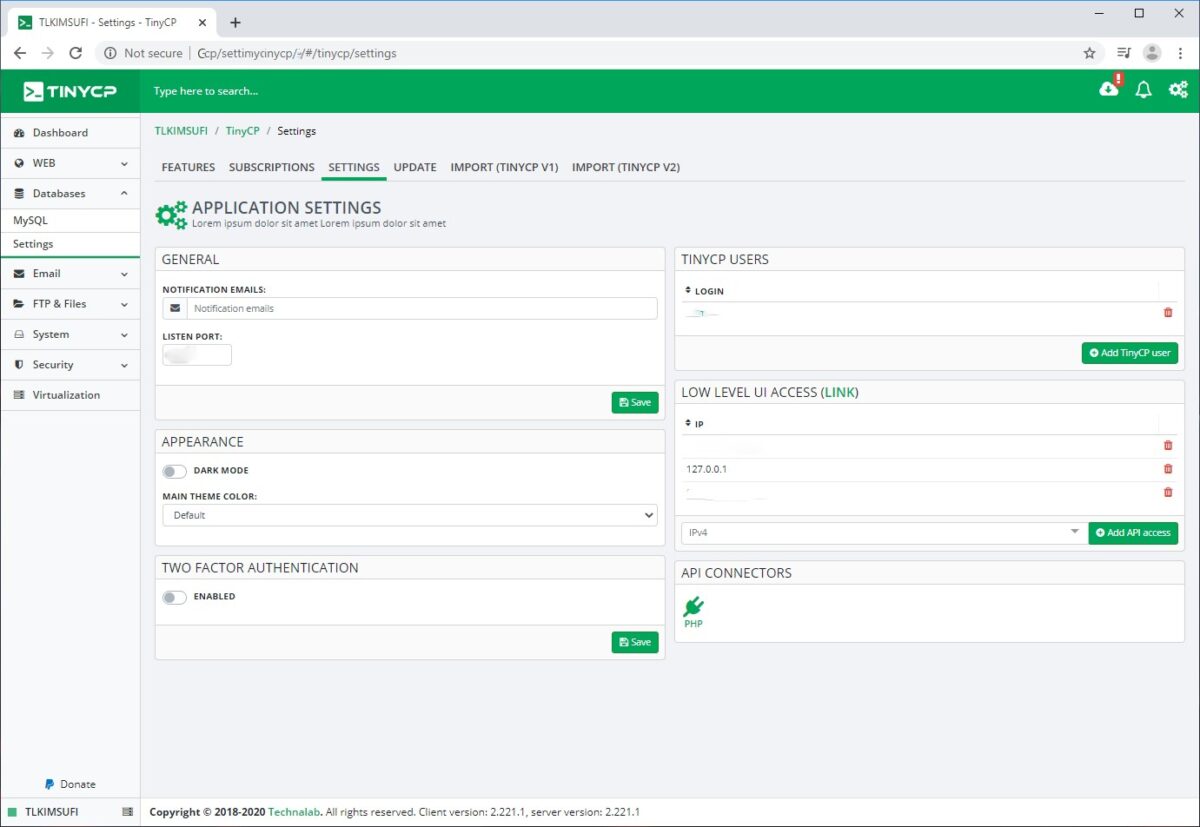Click the TinyCP logo in the header
The height and width of the screenshot is (827, 1200).
(70, 91)
